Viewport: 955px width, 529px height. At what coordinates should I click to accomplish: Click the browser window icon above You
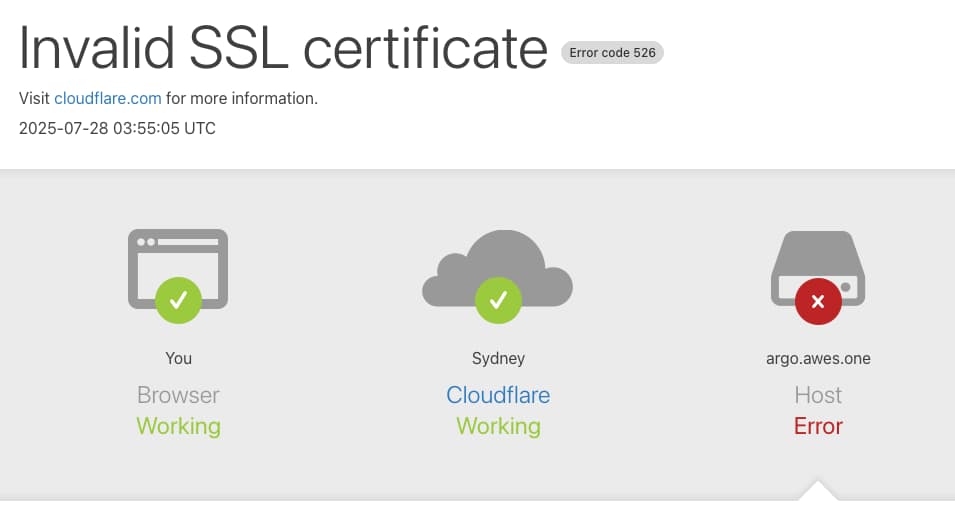178,268
